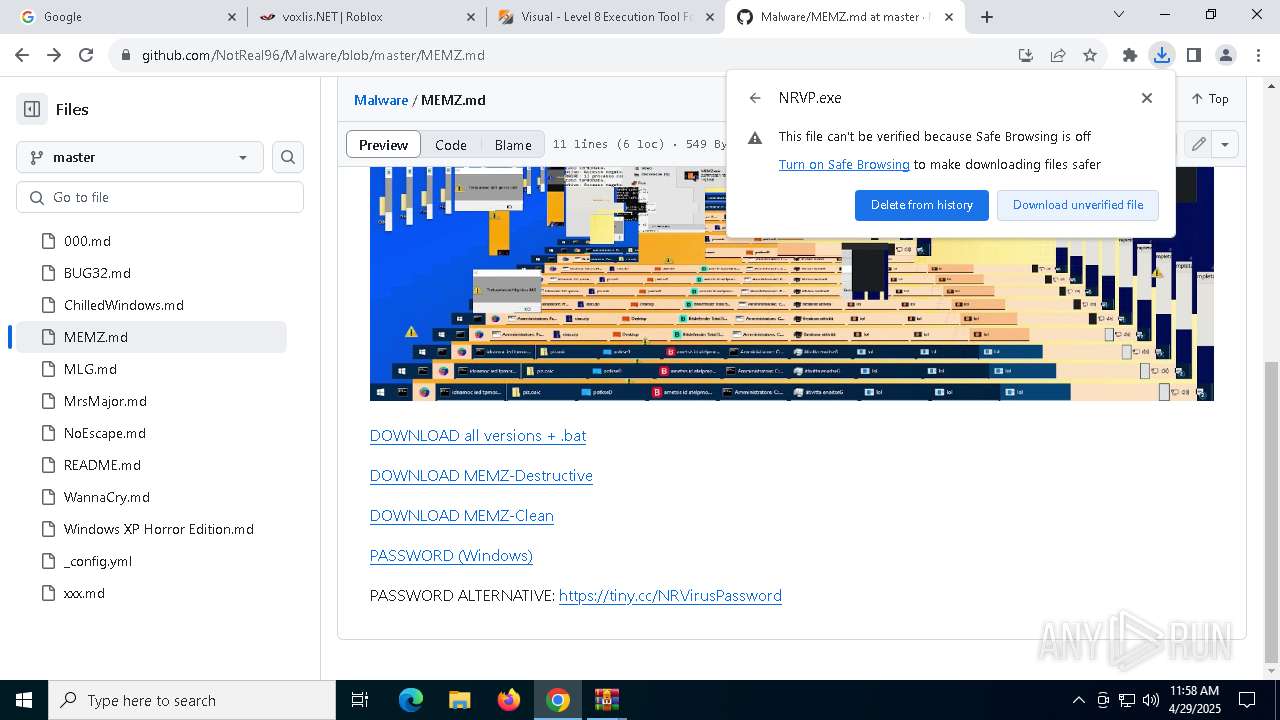Open BUG32.md in file tree

[x=147, y=273]
